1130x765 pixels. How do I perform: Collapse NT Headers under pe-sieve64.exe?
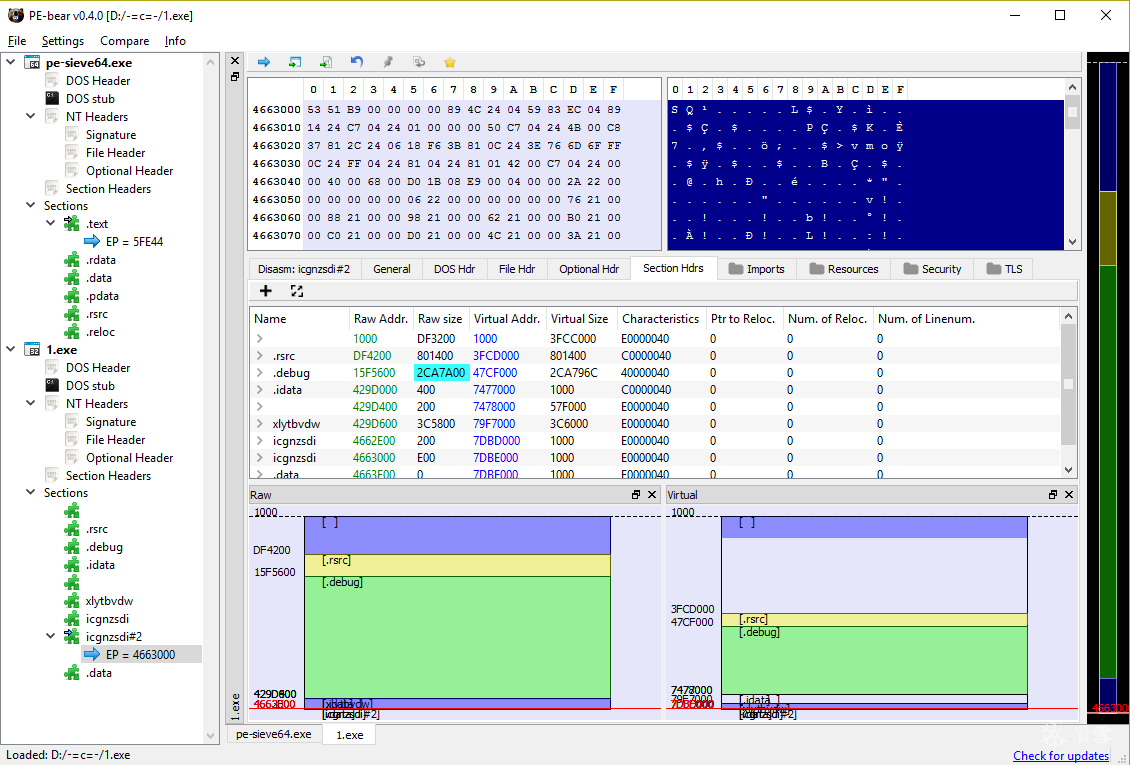click(x=31, y=116)
